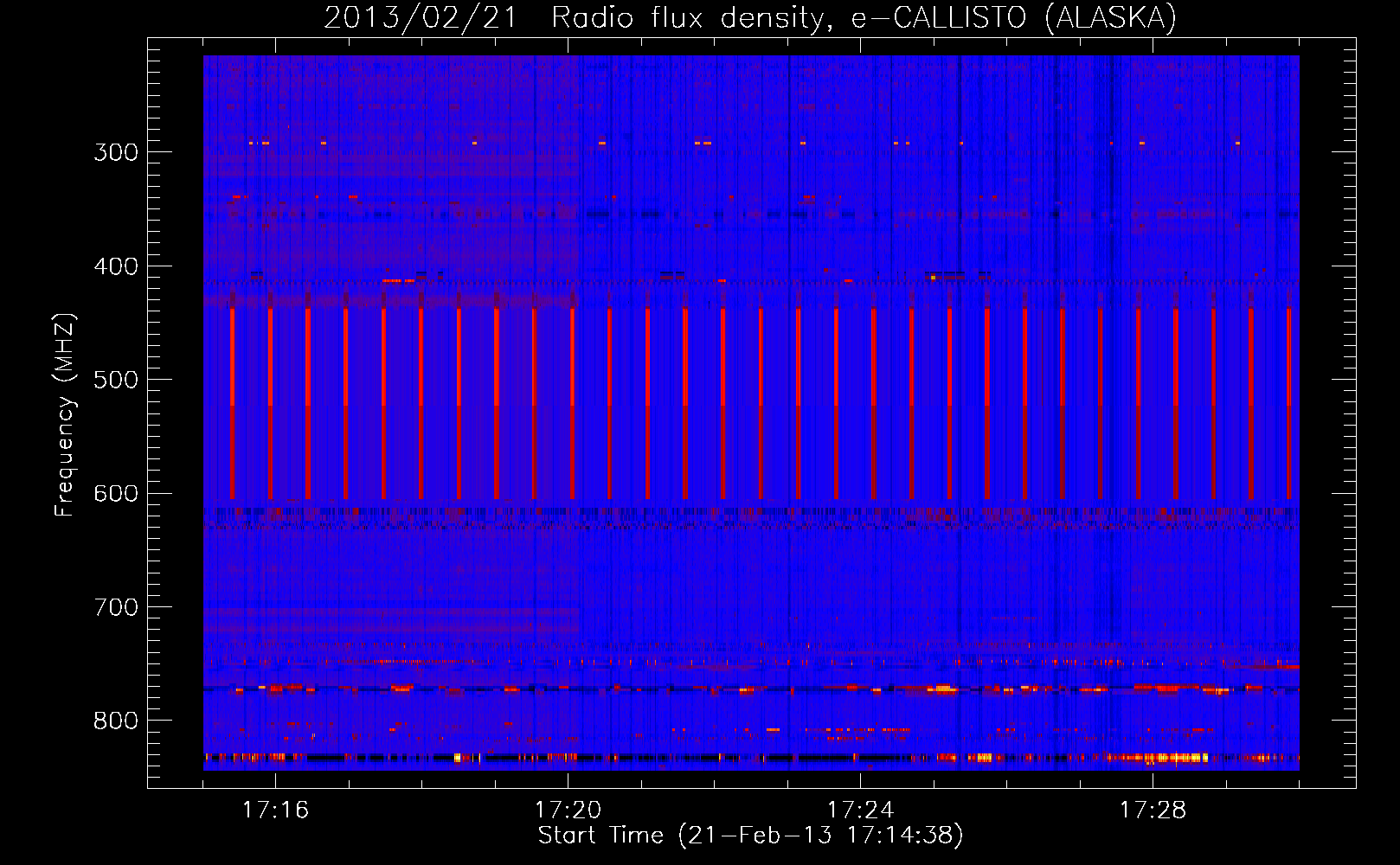Screen dimensions: 1400x865
Task: Click the 800 frequency tick label
Action: click(116, 721)
